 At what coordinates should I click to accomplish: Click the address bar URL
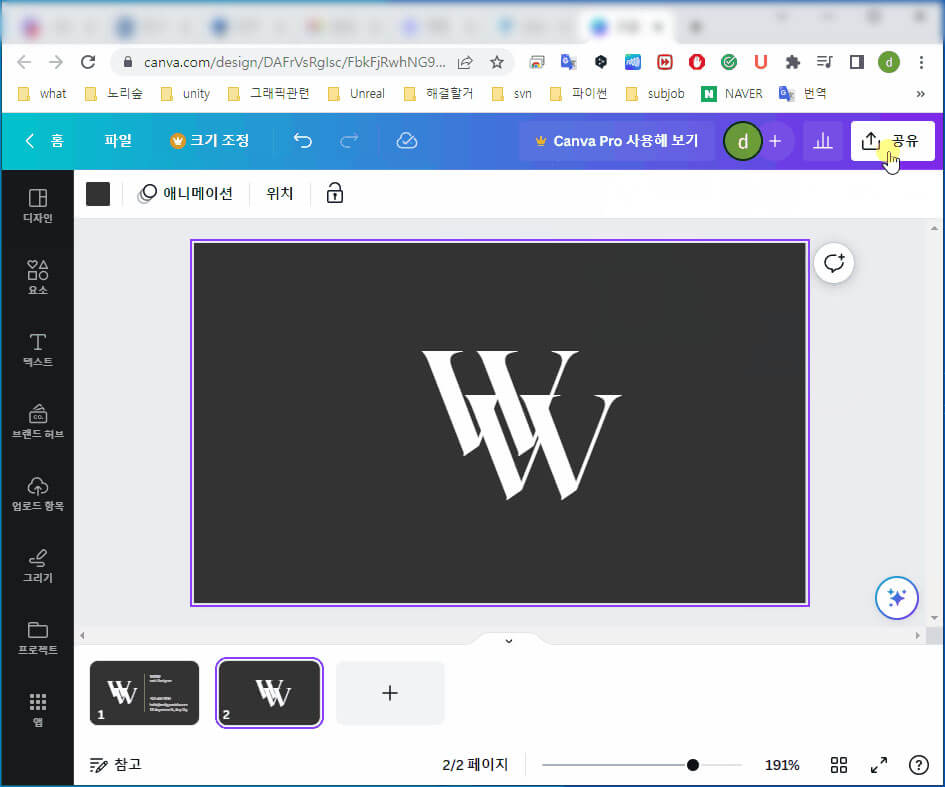click(294, 62)
